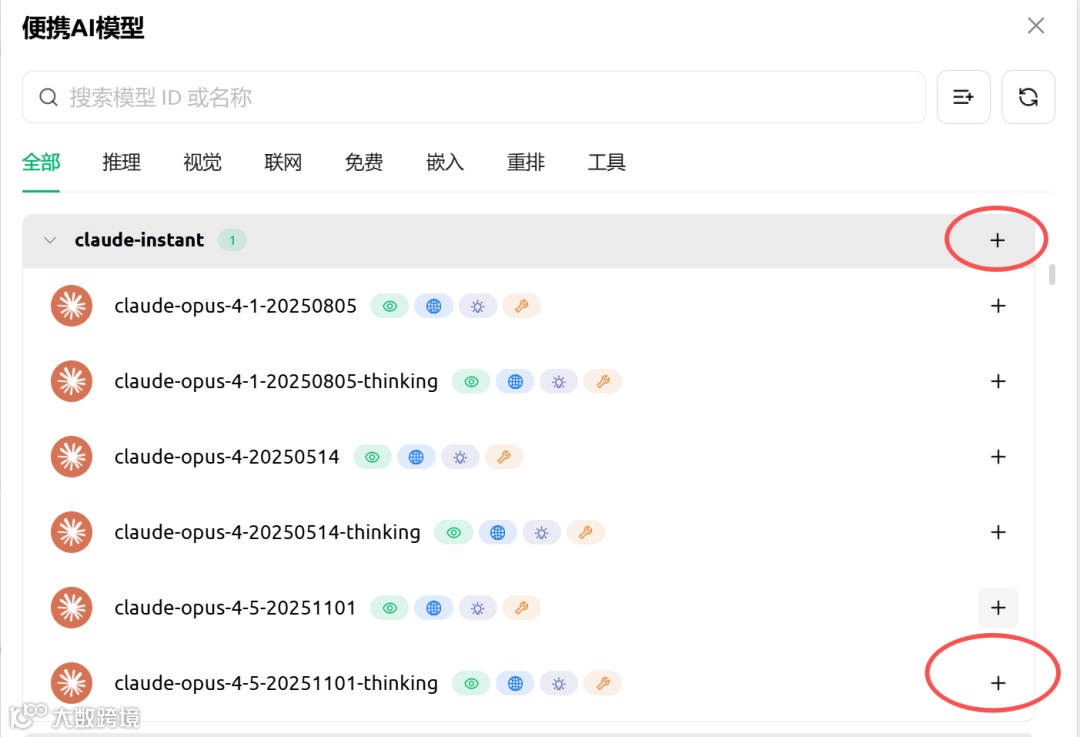
Task: Click the search magnifier icon
Action: [x=48, y=97]
